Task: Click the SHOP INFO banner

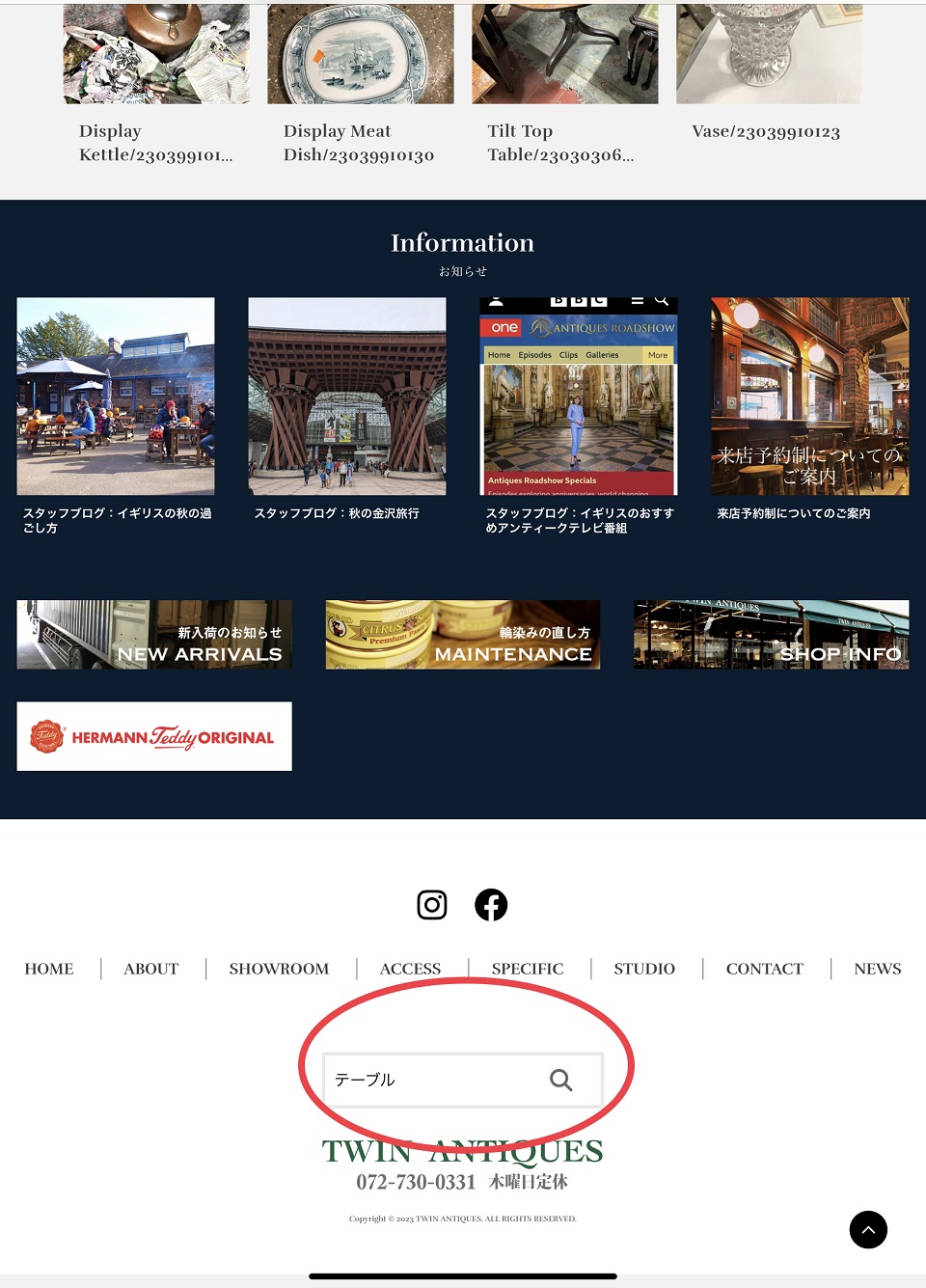Action: click(x=771, y=635)
